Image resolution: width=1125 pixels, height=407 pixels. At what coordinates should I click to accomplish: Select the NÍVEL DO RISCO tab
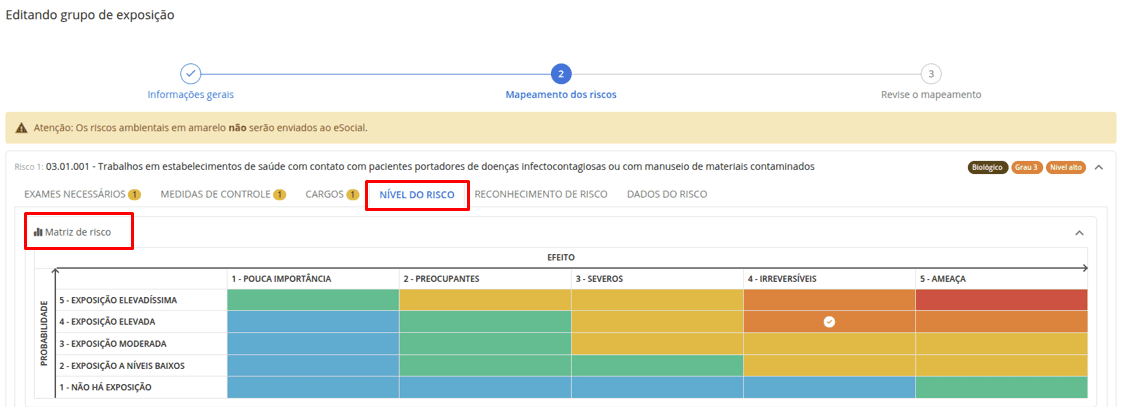(417, 195)
